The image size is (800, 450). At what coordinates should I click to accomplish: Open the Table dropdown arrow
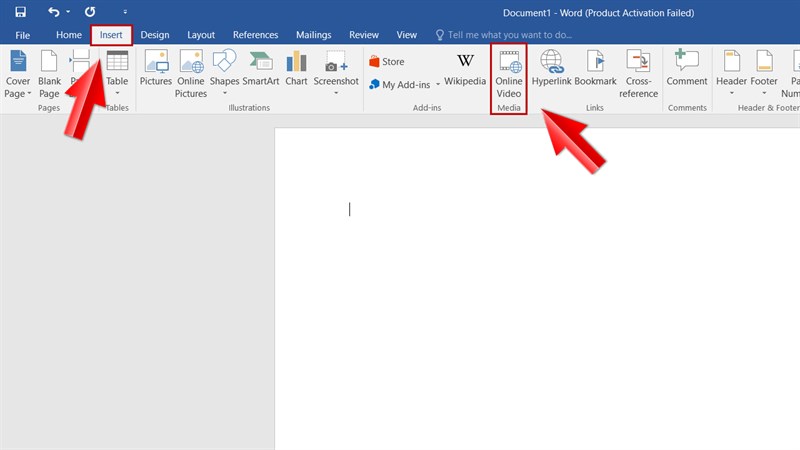(x=117, y=93)
